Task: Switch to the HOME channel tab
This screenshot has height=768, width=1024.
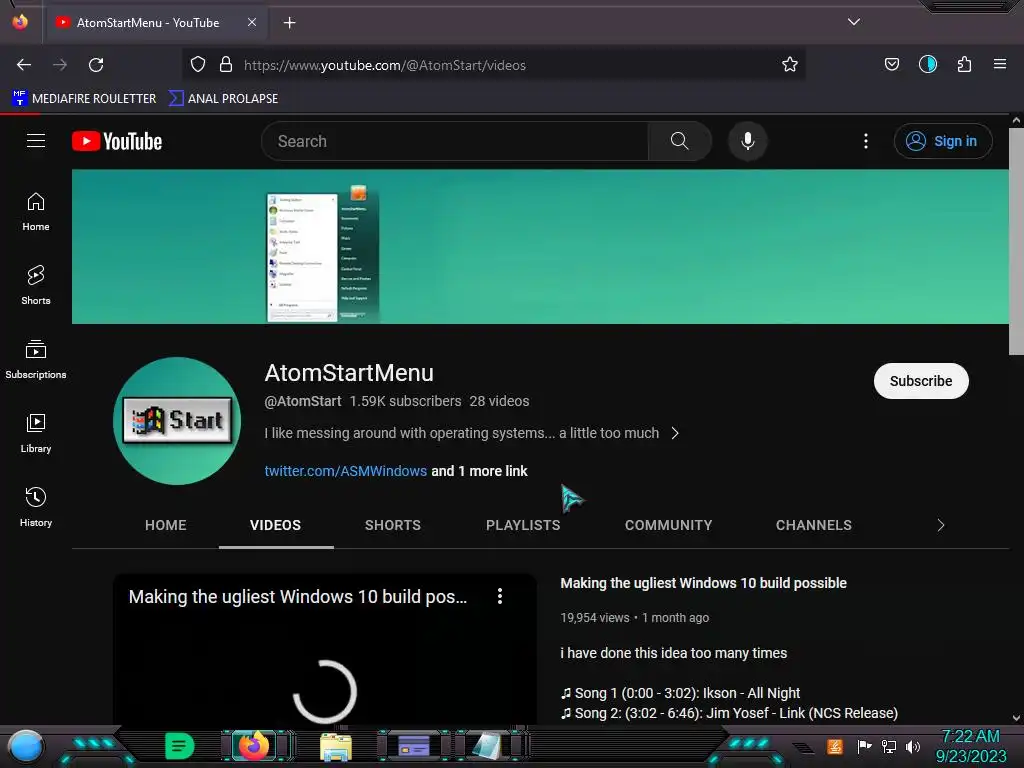Action: (x=165, y=525)
